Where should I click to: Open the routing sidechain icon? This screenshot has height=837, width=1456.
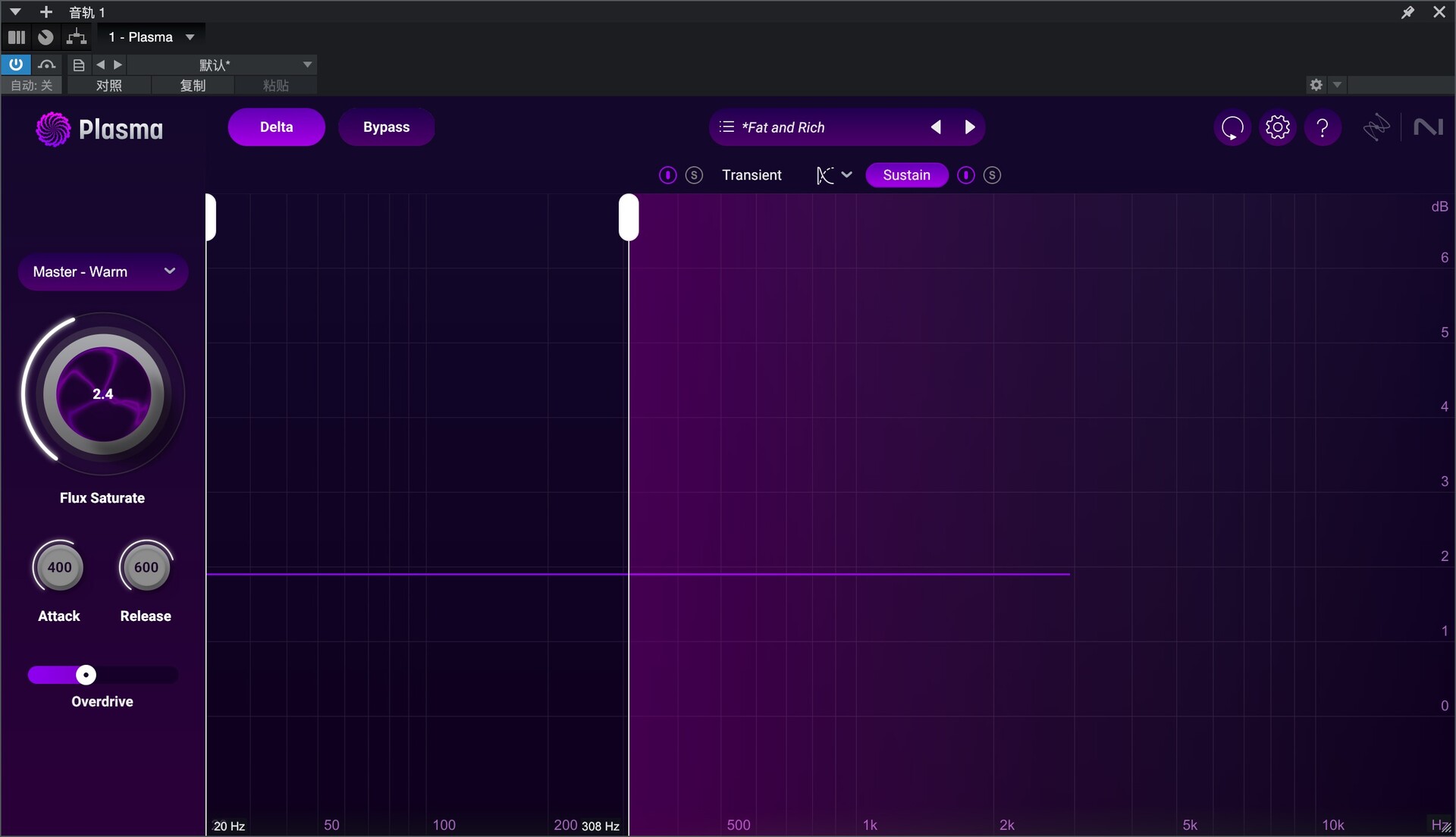click(x=77, y=37)
